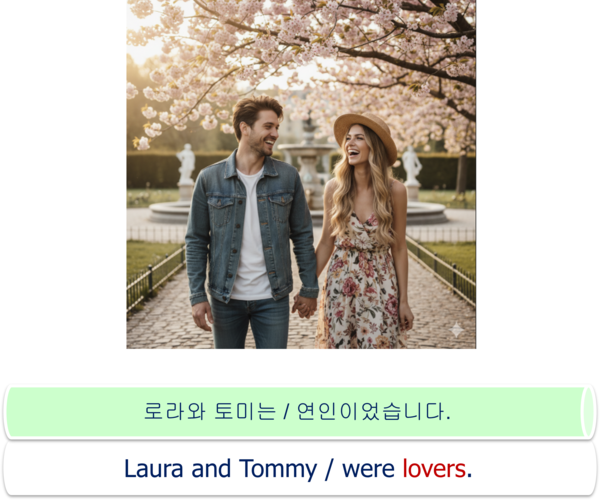Click the Korean word "토미는"
600x500 pixels.
[245, 411]
